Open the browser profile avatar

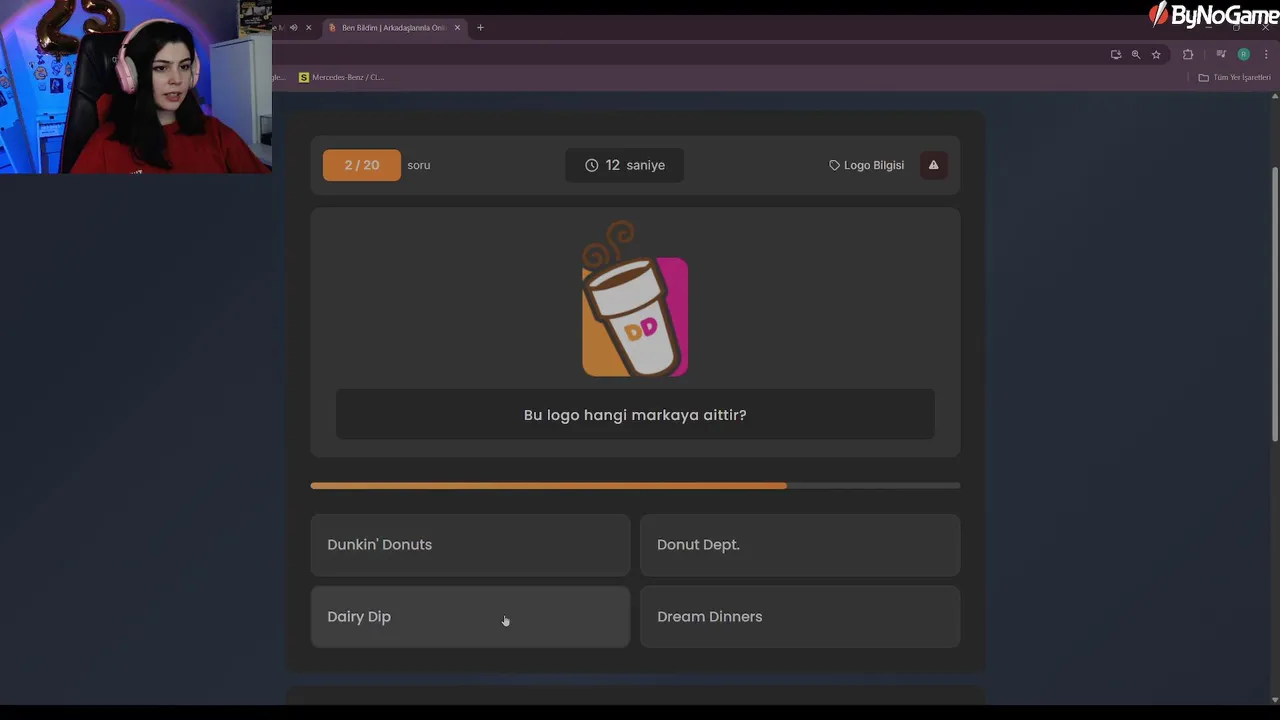pyautogui.click(x=1244, y=54)
